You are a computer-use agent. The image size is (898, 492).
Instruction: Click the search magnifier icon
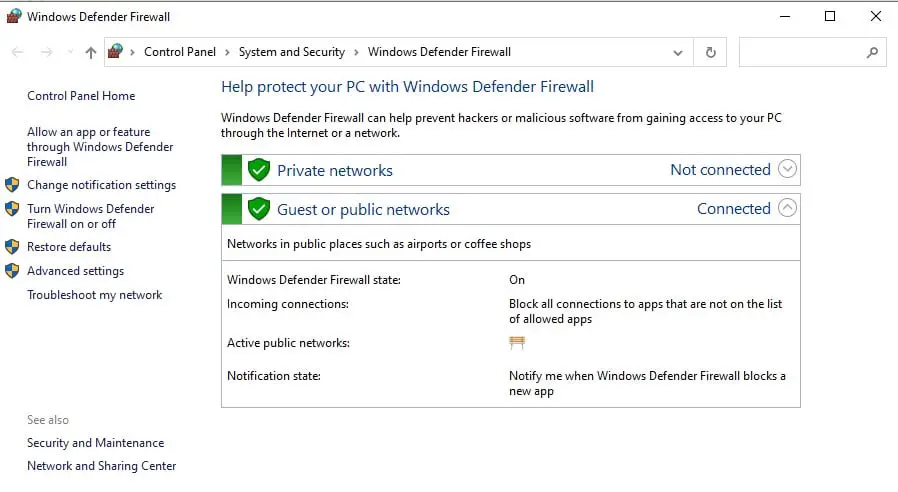click(872, 52)
